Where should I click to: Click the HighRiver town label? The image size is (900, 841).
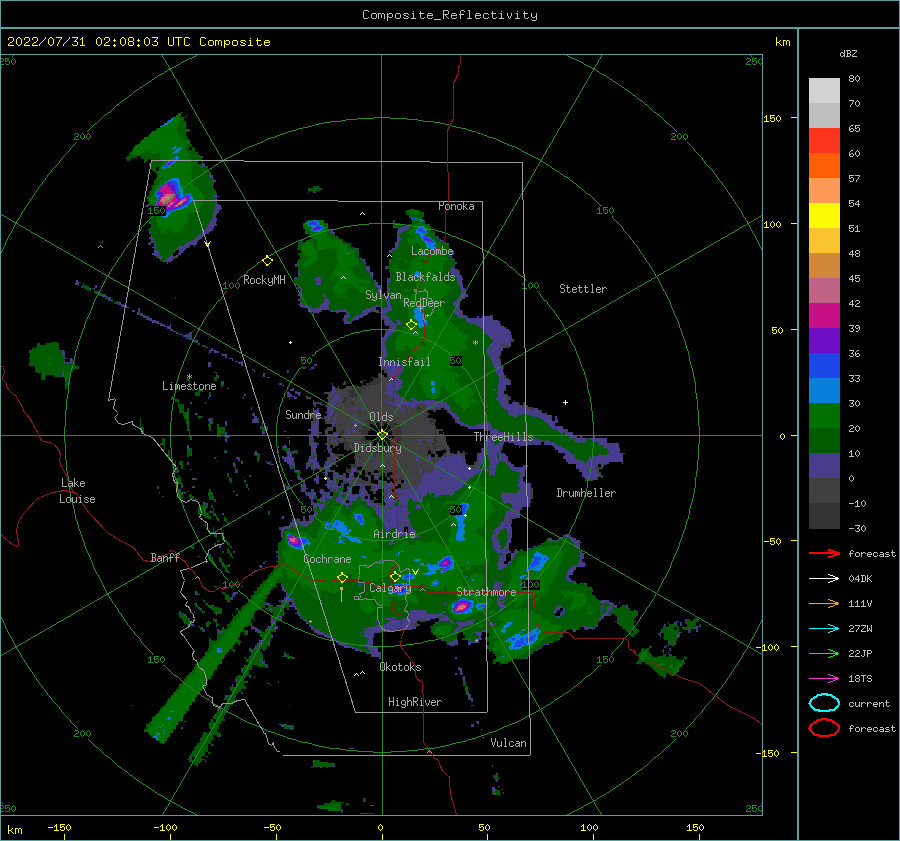[415, 702]
